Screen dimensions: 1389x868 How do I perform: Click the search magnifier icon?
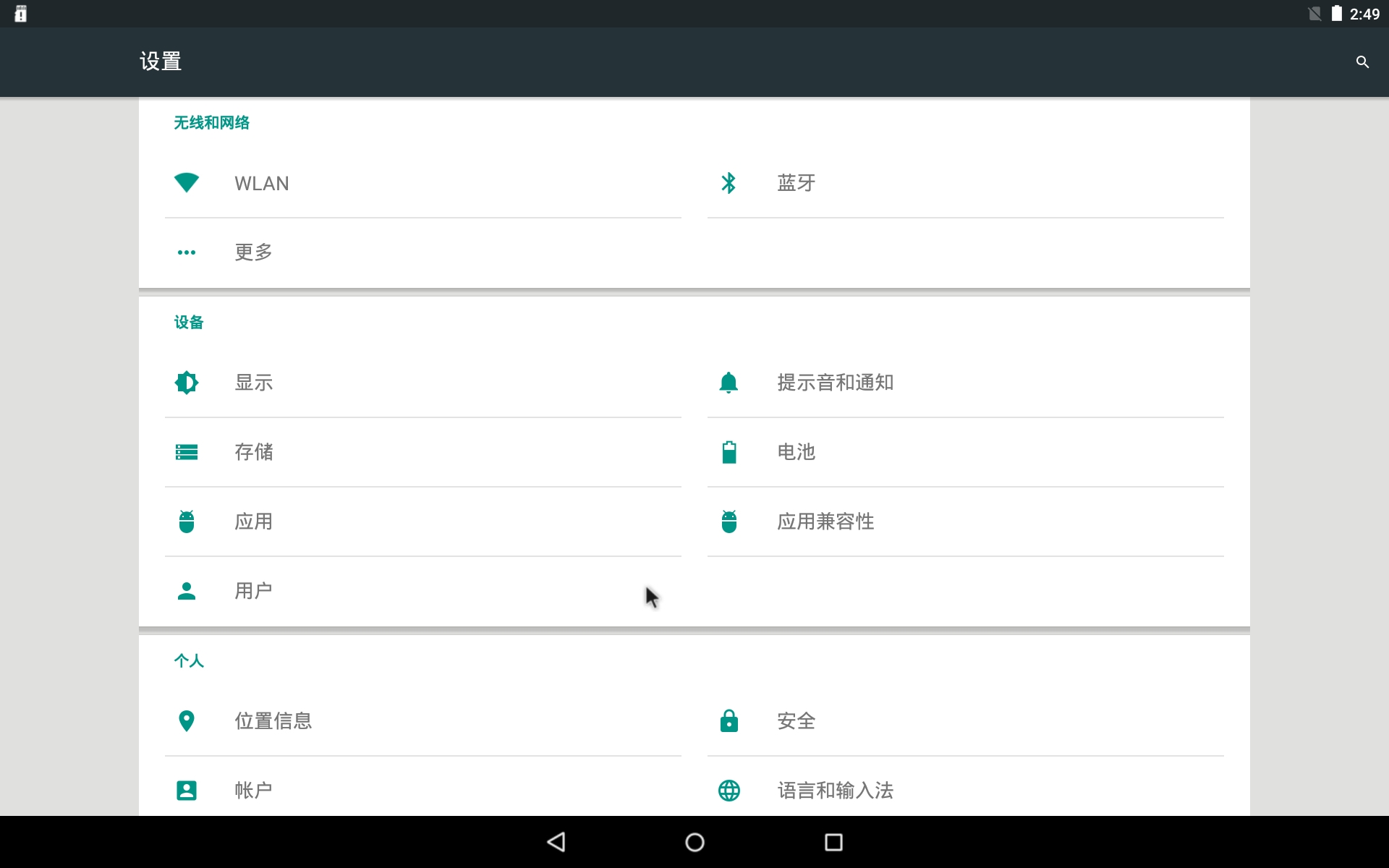point(1362,62)
